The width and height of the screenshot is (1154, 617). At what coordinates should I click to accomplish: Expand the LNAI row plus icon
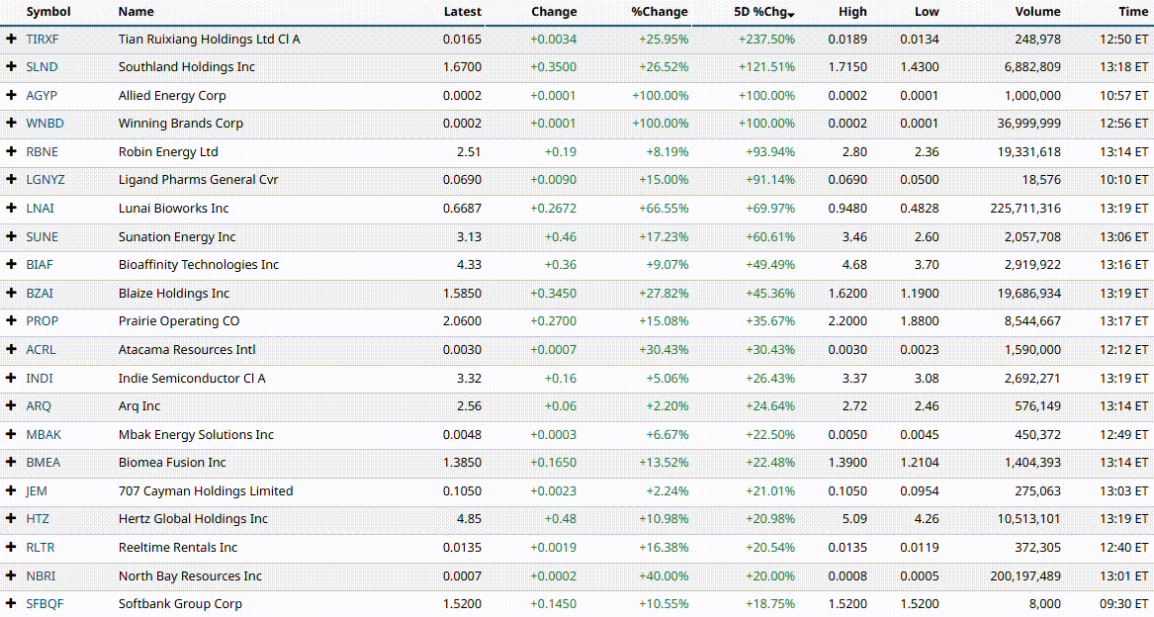(x=11, y=208)
